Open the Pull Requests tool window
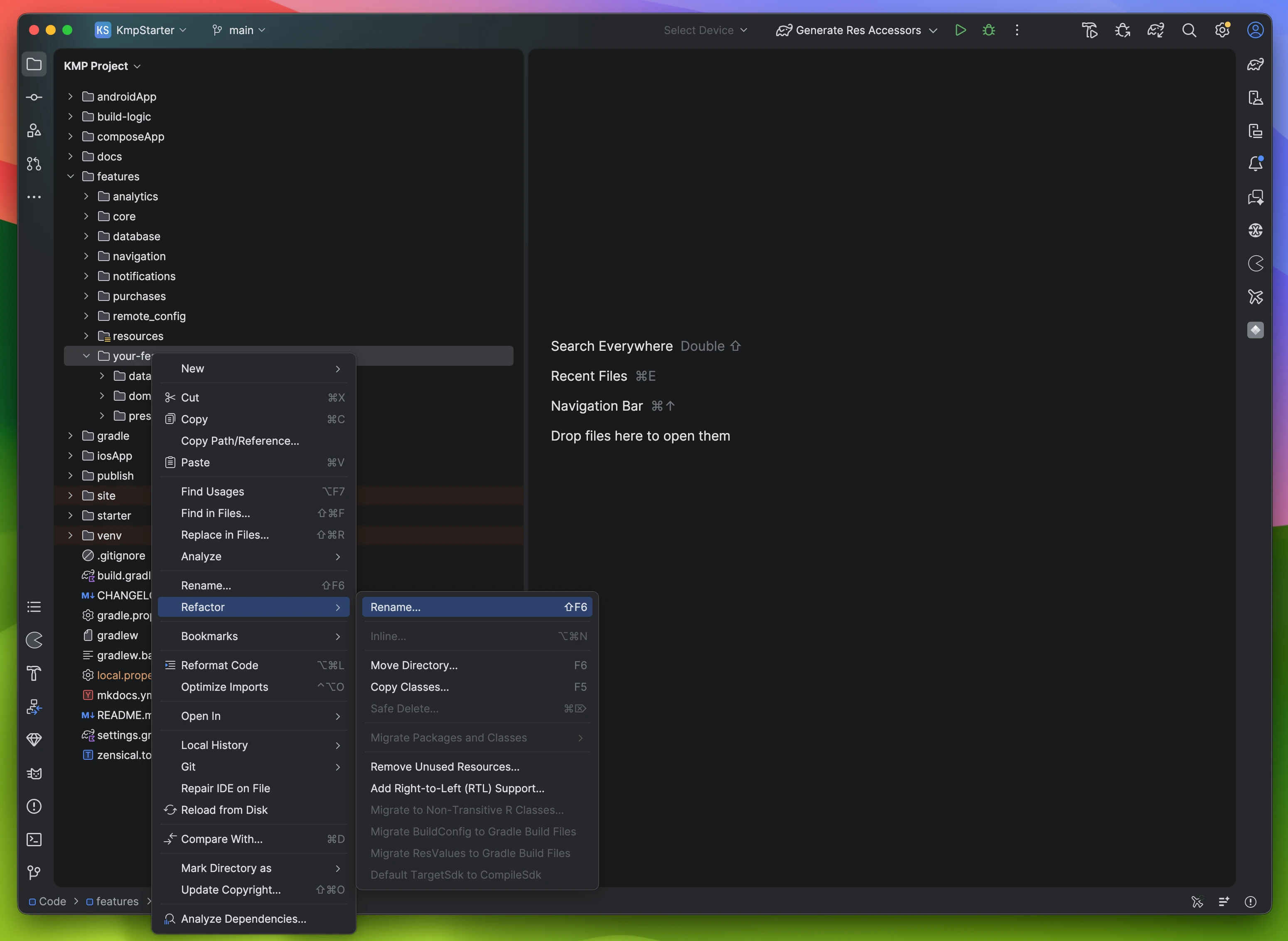This screenshot has width=1288, height=941. pos(34,164)
